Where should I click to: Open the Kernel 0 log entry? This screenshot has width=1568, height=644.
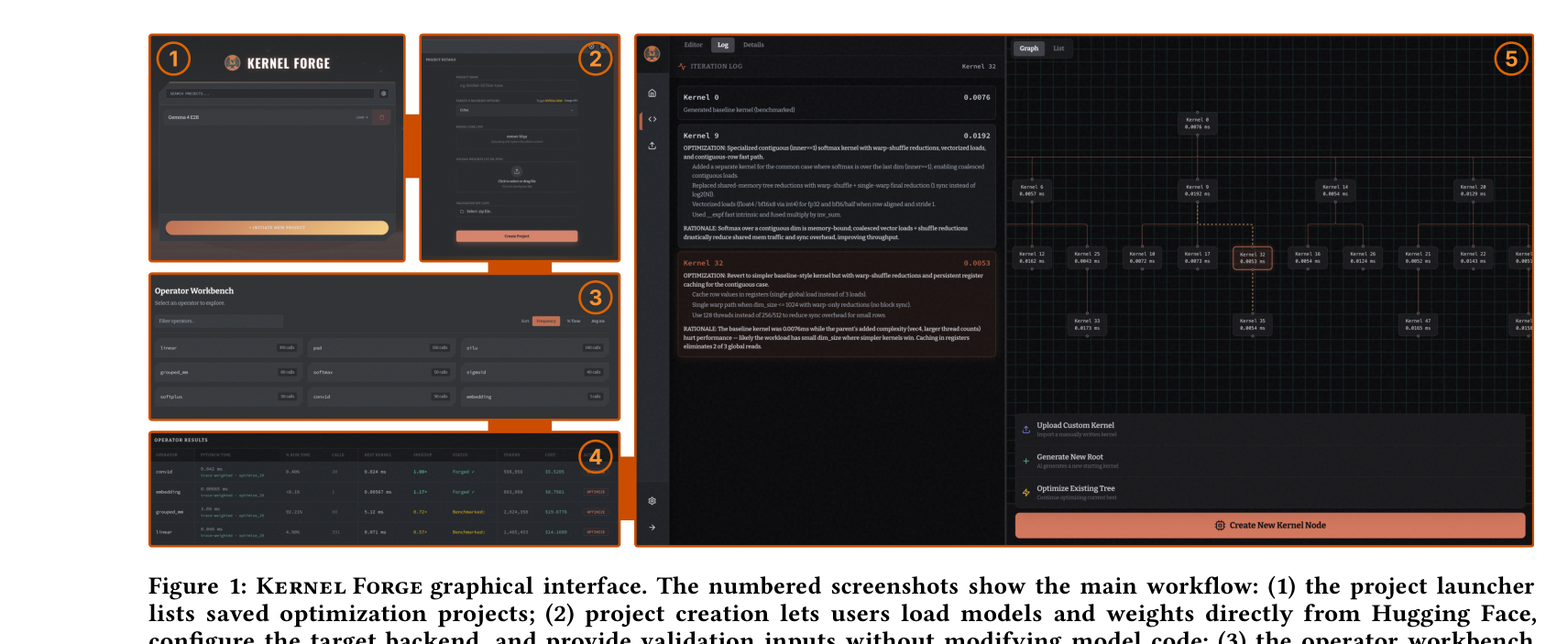pyautogui.click(x=837, y=103)
